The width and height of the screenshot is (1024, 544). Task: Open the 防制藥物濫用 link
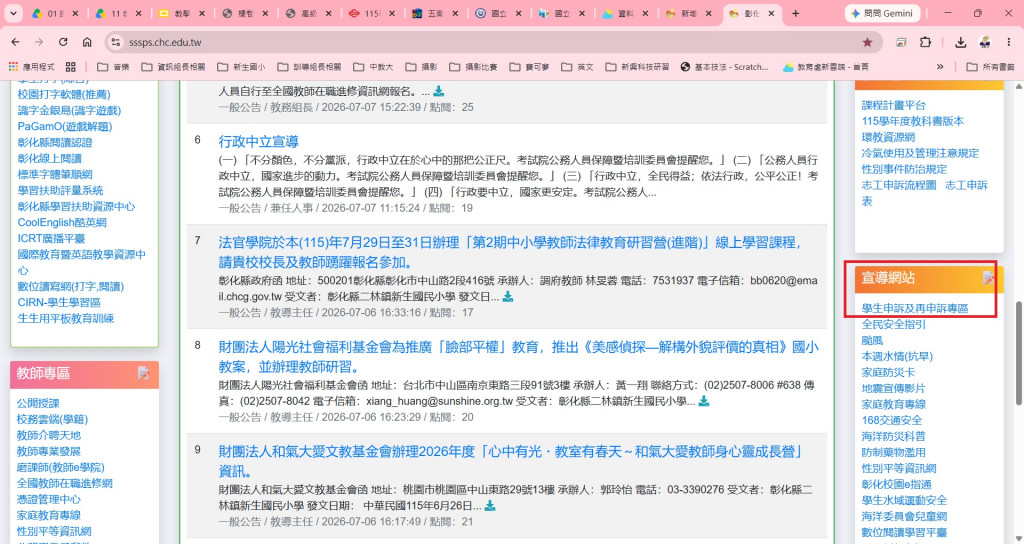pyautogui.click(x=893, y=452)
